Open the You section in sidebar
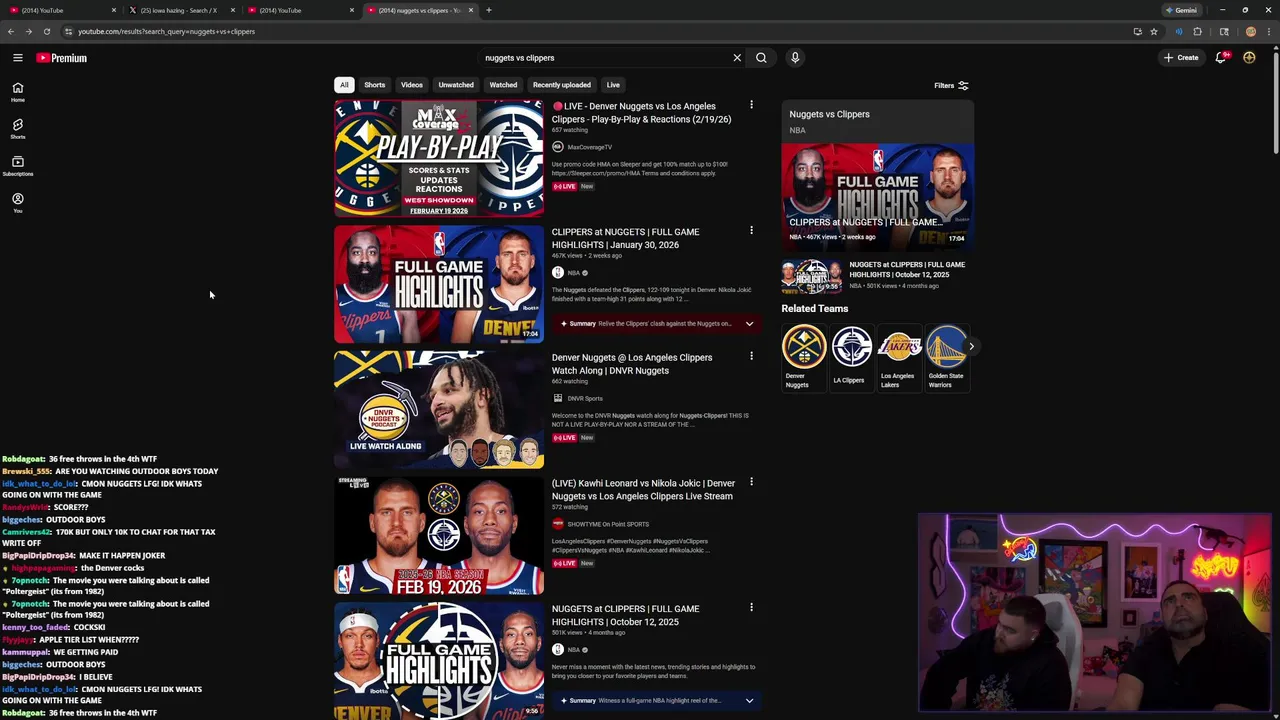Screen dimensions: 1280x720 (17, 202)
